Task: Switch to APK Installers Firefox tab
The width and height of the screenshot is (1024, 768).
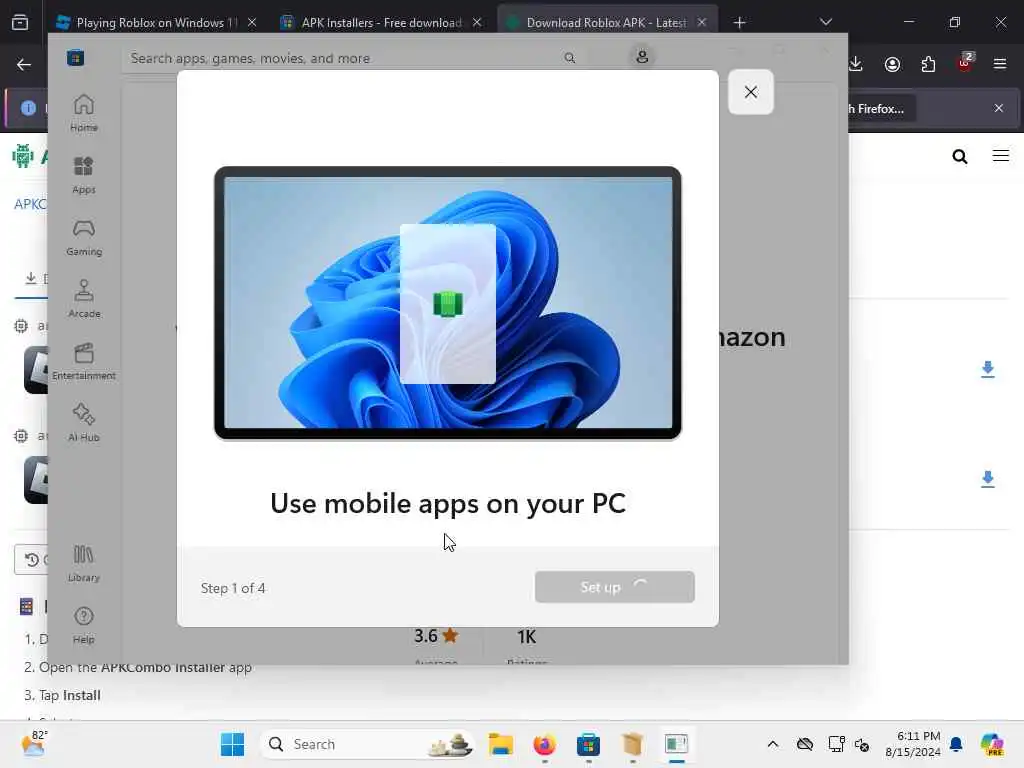Action: 381,23
